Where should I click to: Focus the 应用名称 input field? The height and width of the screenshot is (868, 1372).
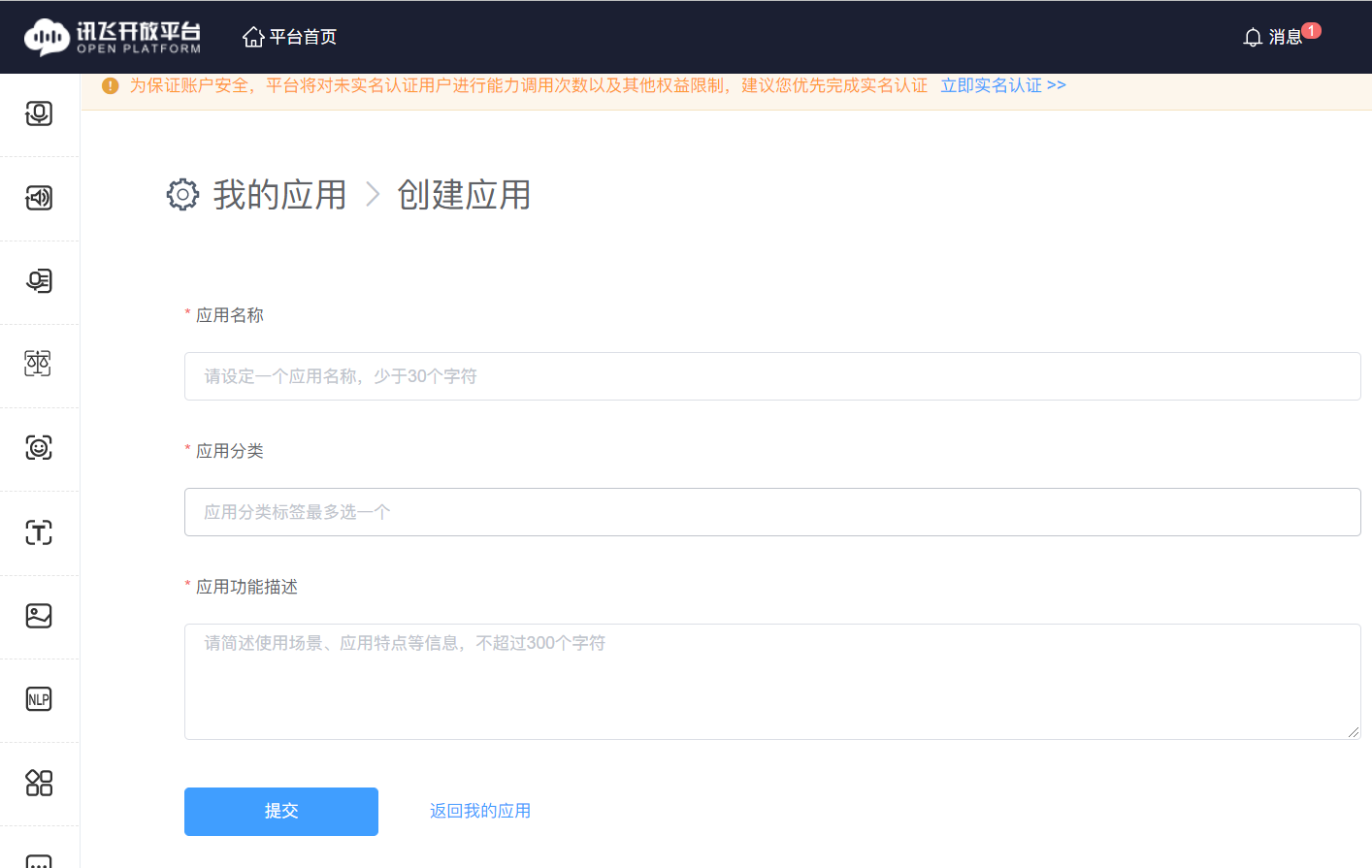click(772, 376)
